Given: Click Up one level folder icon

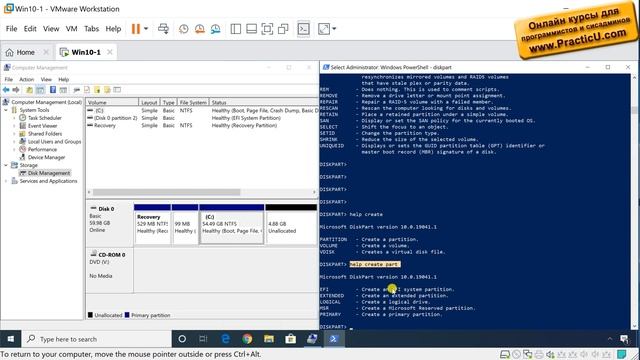Looking at the screenshot, I should pyautogui.click(x=29, y=90).
